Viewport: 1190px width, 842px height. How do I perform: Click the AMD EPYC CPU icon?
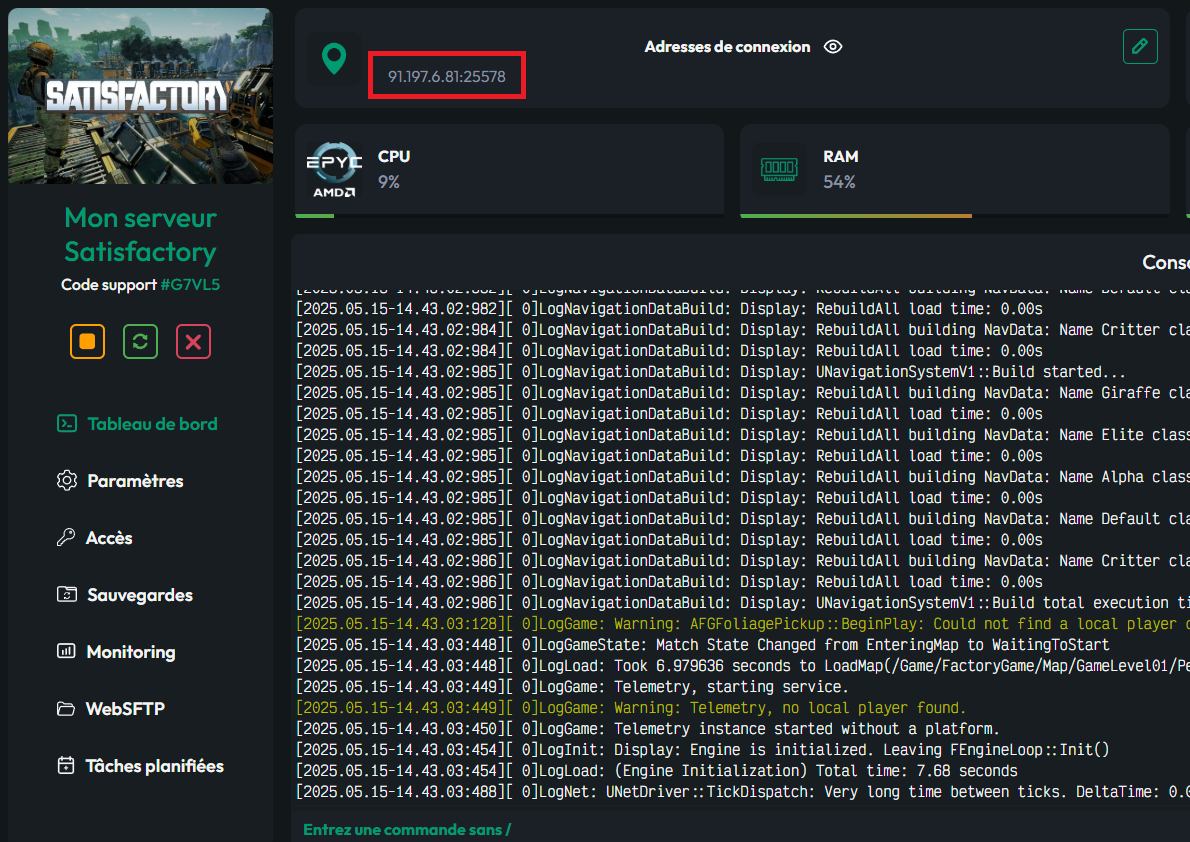pyautogui.click(x=334, y=170)
